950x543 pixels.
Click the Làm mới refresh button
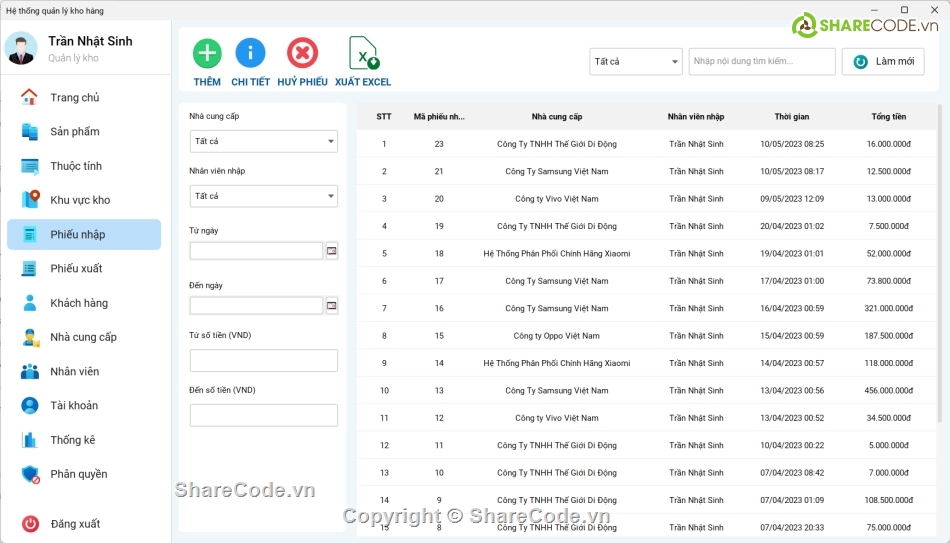coord(883,62)
